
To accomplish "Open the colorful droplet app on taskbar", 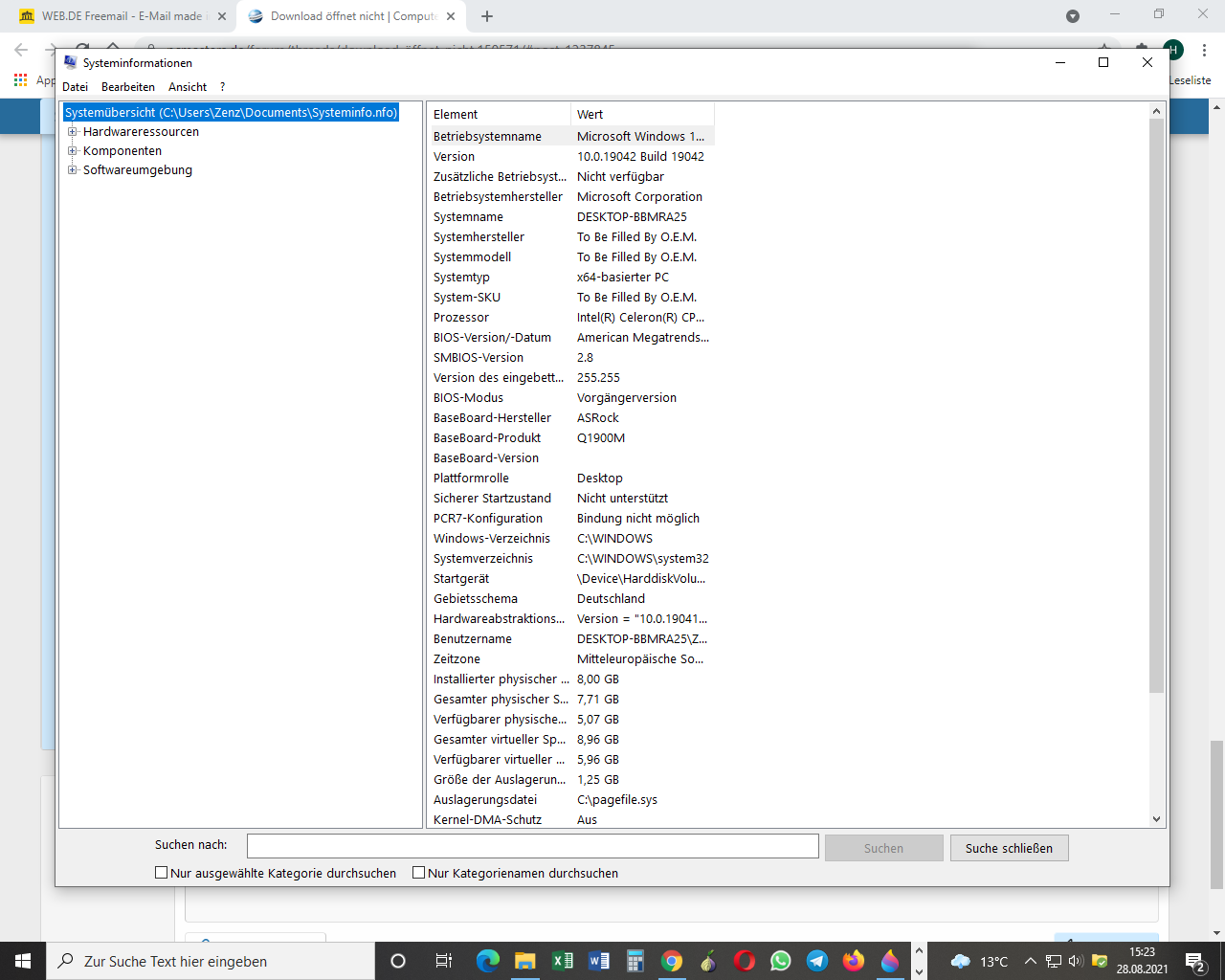I will click(890, 961).
